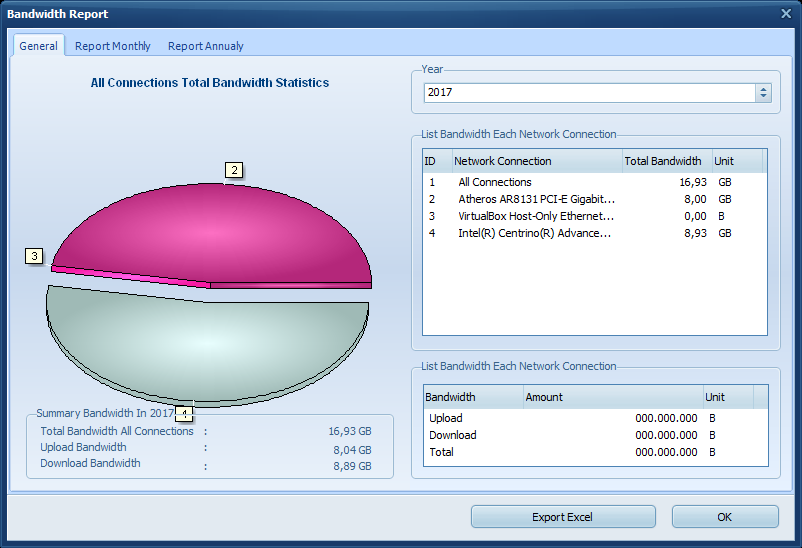The width and height of the screenshot is (802, 548).
Task: Click the 16,93 GB summary total value
Action: 350,431
